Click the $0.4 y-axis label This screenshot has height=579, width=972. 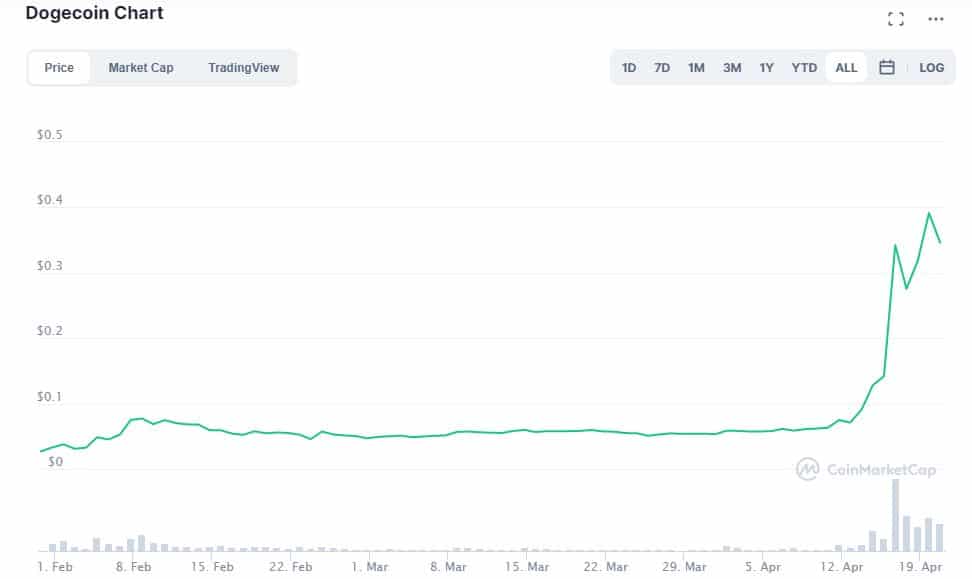click(x=50, y=200)
